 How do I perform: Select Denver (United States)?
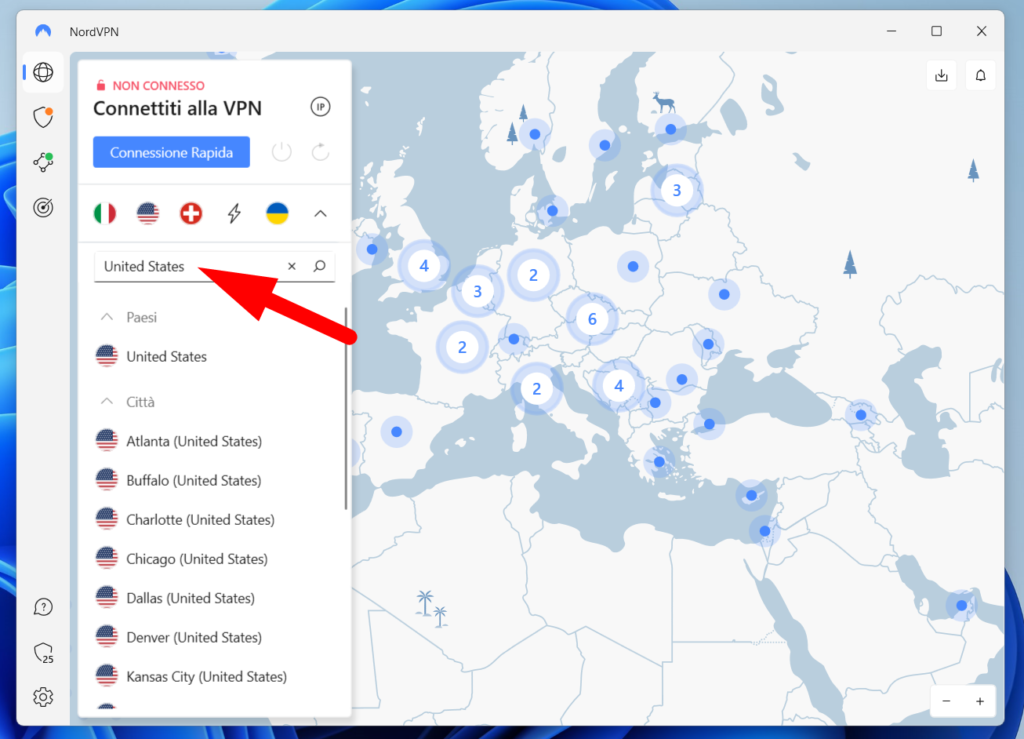[216, 637]
